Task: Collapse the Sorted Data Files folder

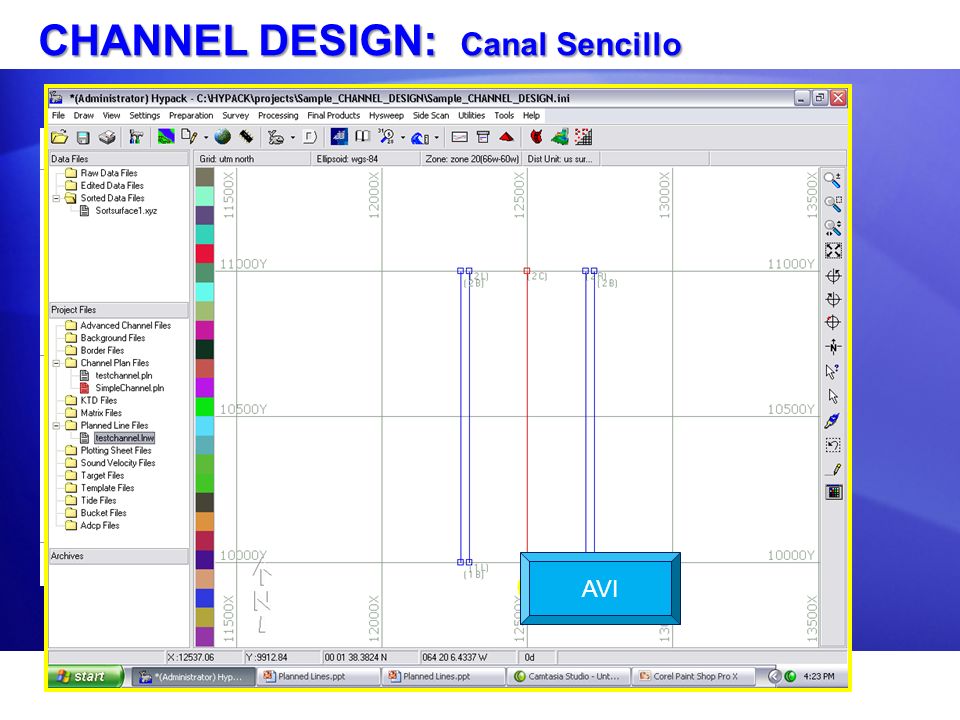Action: pos(56,198)
